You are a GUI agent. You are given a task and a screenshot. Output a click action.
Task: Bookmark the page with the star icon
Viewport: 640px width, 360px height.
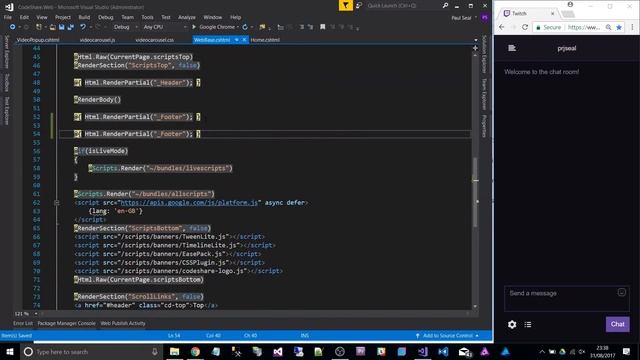[619, 27]
